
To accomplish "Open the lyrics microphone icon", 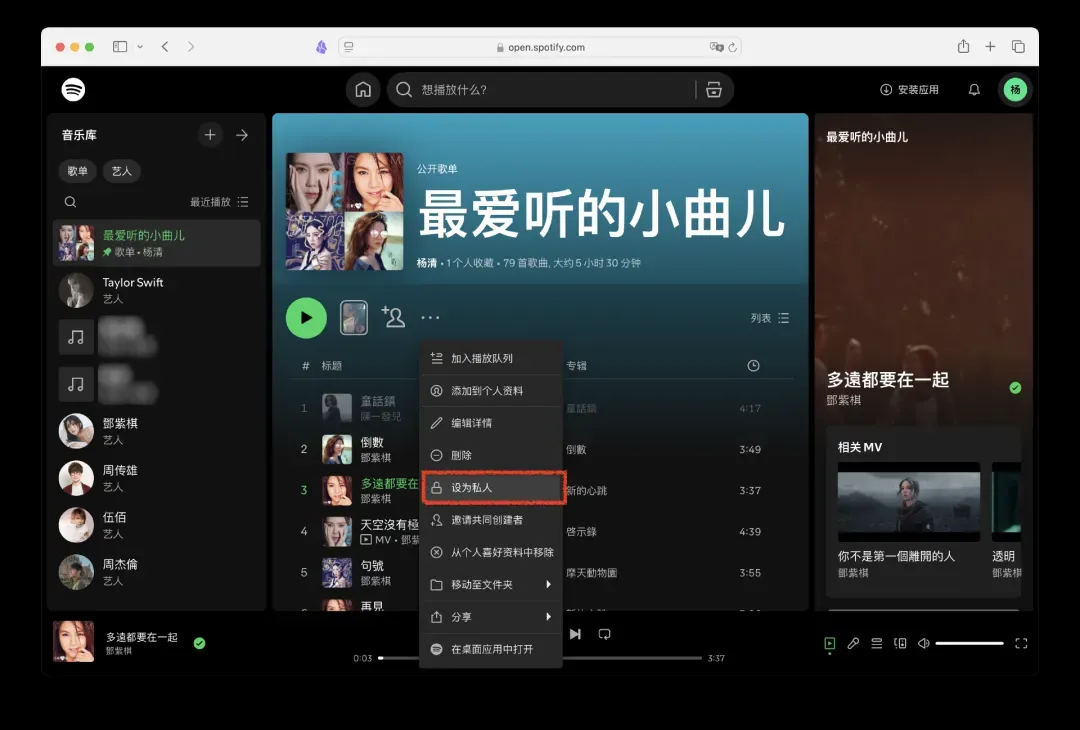I will [853, 643].
